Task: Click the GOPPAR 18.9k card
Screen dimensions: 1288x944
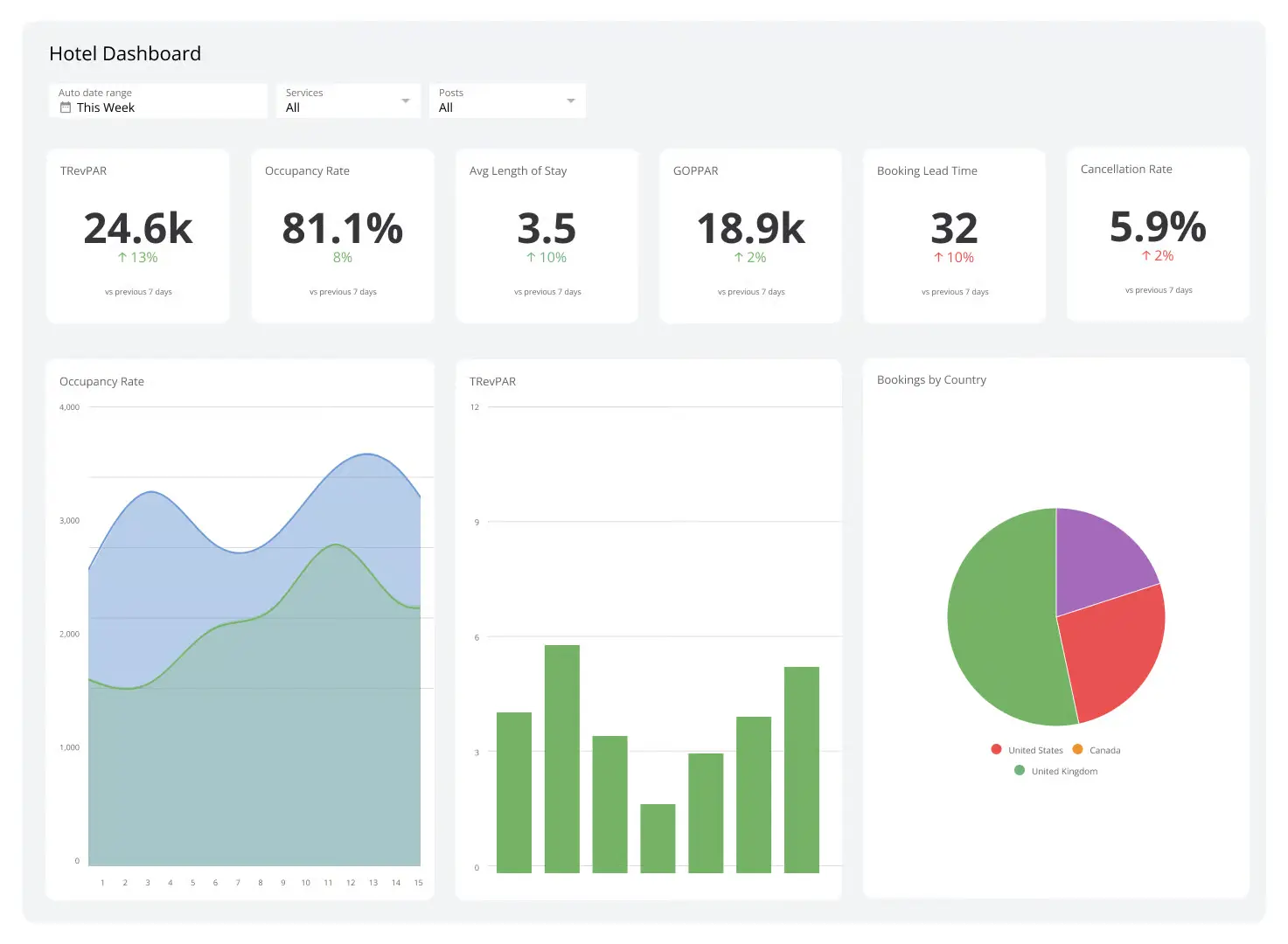Action: point(750,235)
